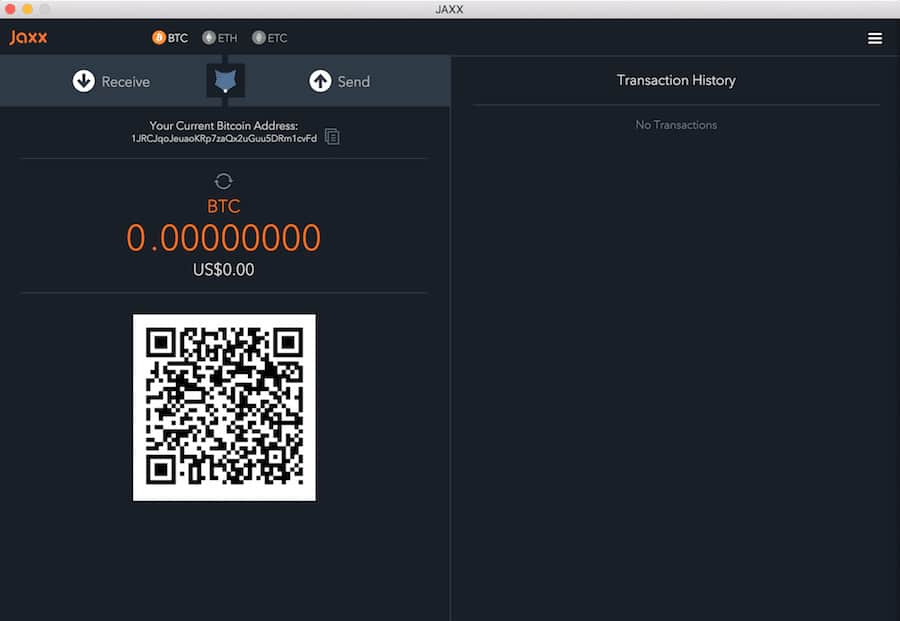Minimize the JAXX window with the yellow button
Viewport: 900px width, 621px height.
coord(27,9)
